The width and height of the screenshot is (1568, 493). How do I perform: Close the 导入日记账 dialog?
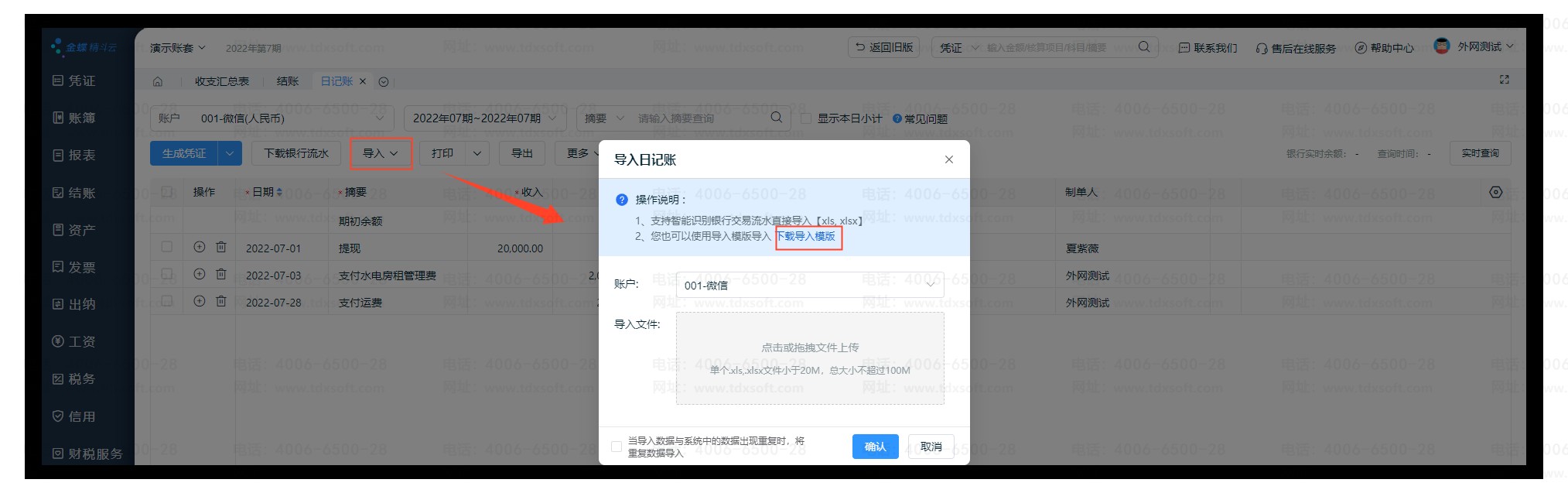click(949, 159)
